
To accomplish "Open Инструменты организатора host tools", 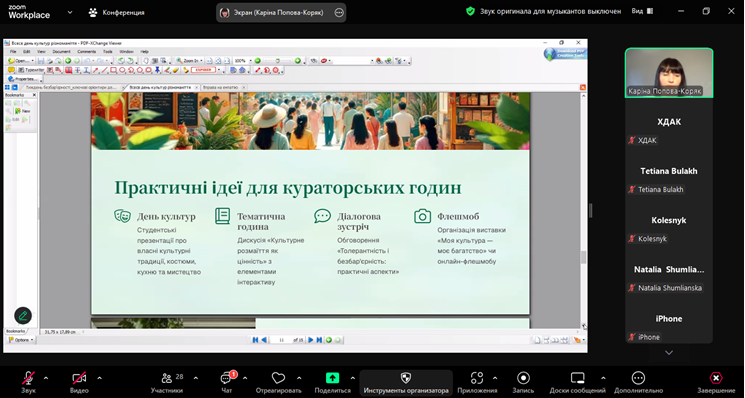I will click(x=406, y=383).
